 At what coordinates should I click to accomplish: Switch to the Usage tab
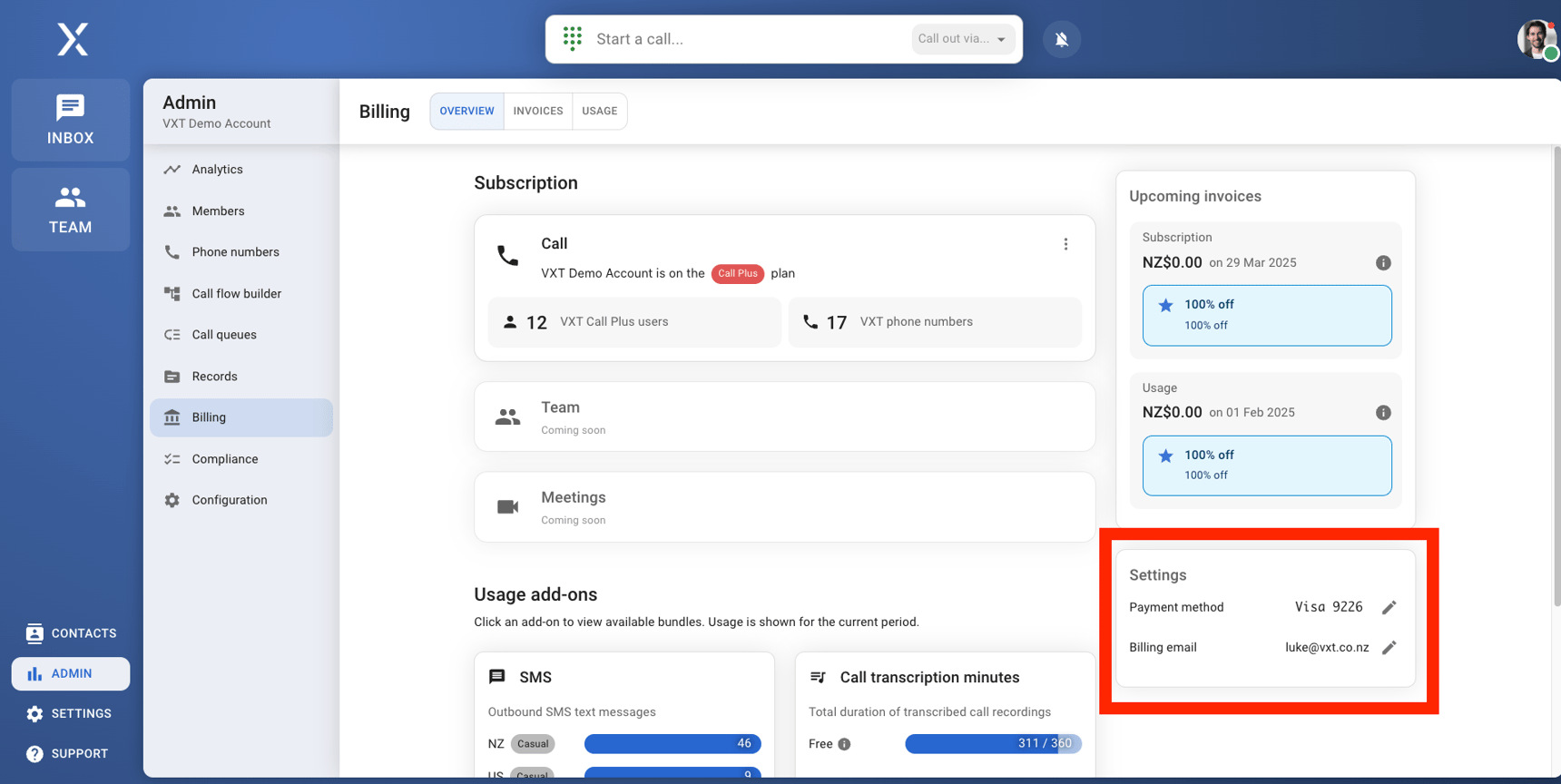599,111
